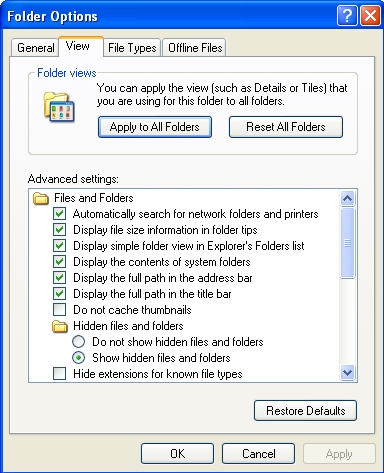Close the Folder Options dialog
This screenshot has height=473, width=384.
(x=370, y=16)
